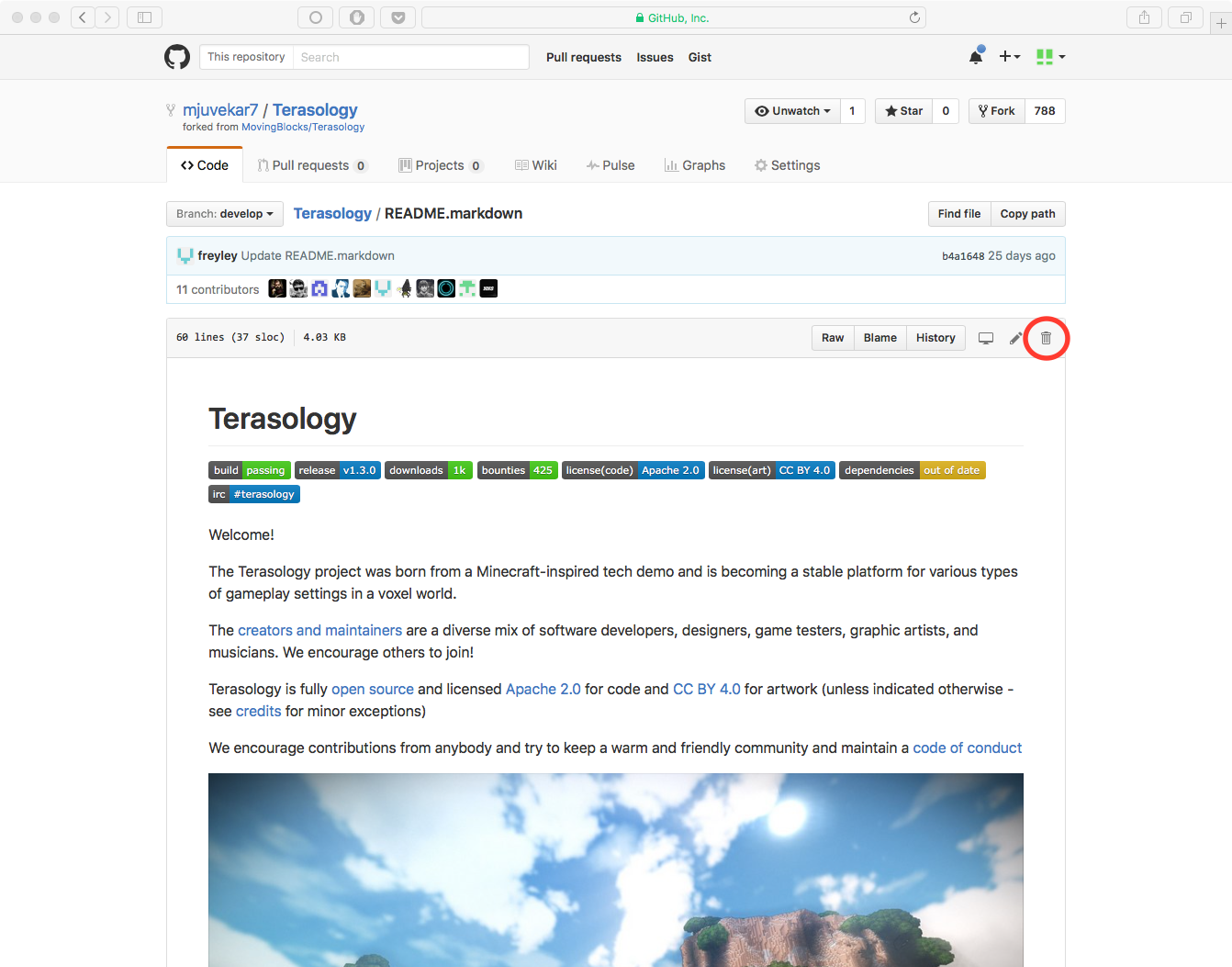Open commit b4a1648
The image size is (1232, 967).
pos(963,256)
